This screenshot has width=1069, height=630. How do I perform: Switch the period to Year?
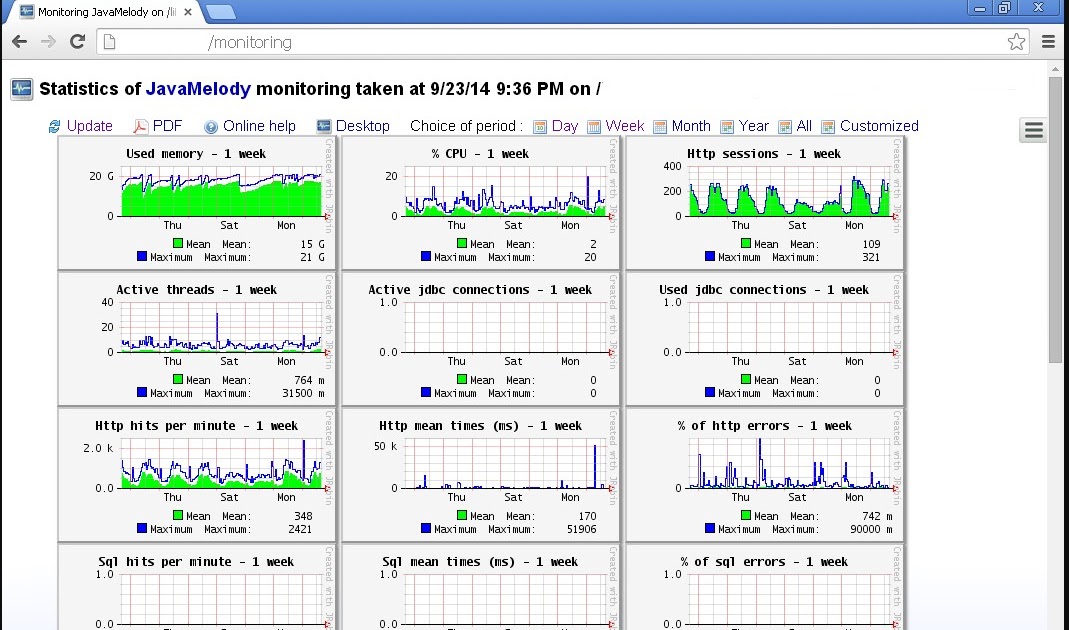[754, 126]
